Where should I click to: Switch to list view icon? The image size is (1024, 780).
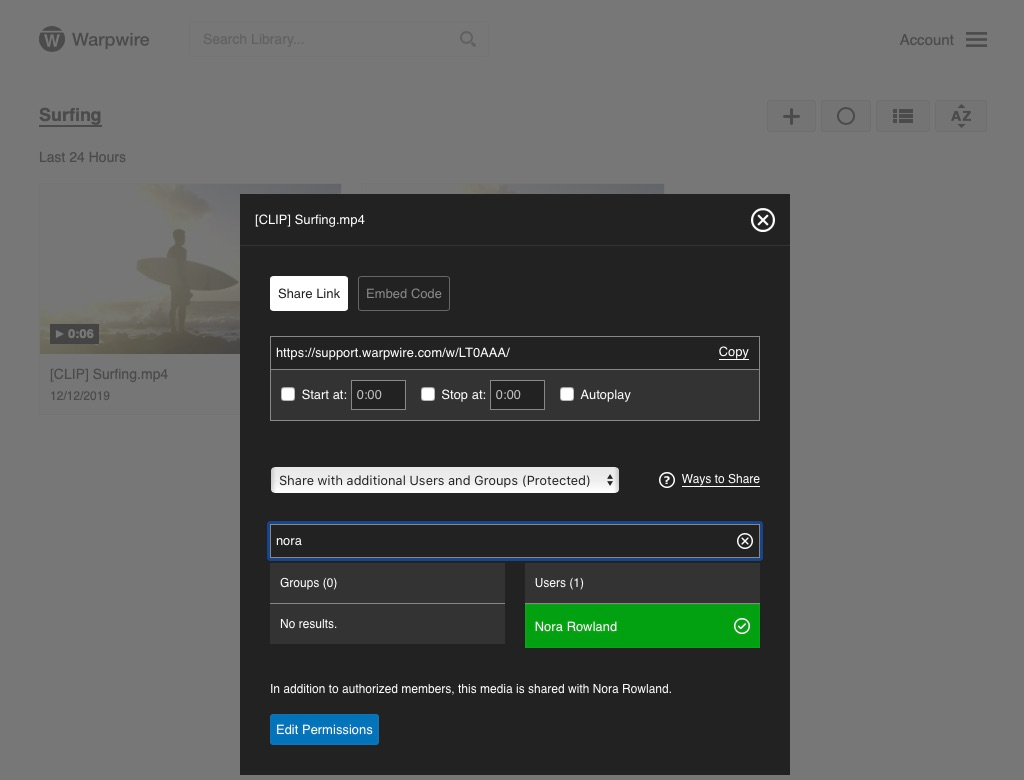click(903, 116)
